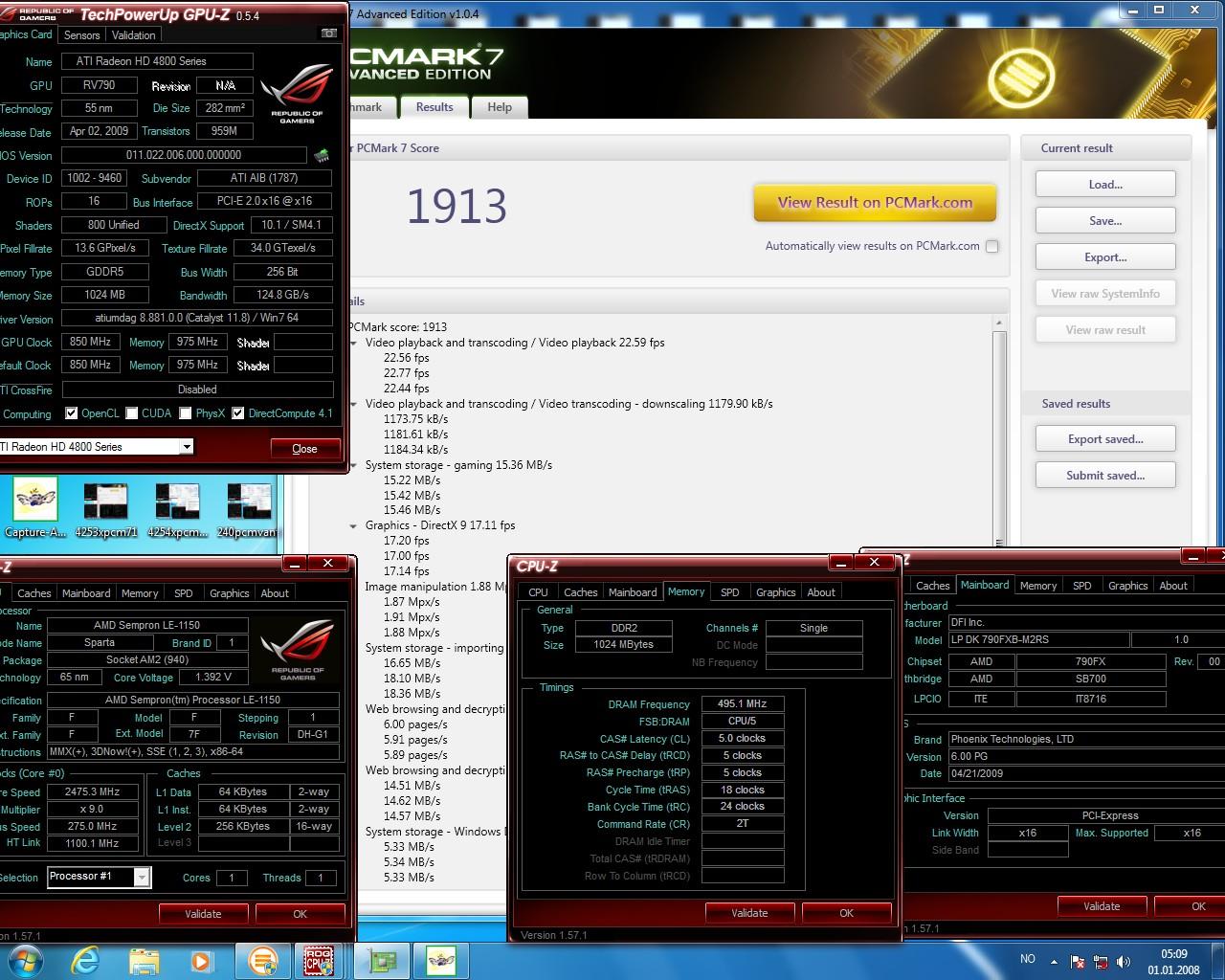Image resolution: width=1225 pixels, height=980 pixels.
Task: Toggle the CUDA checkbox in GPU-Z
Action: click(131, 413)
